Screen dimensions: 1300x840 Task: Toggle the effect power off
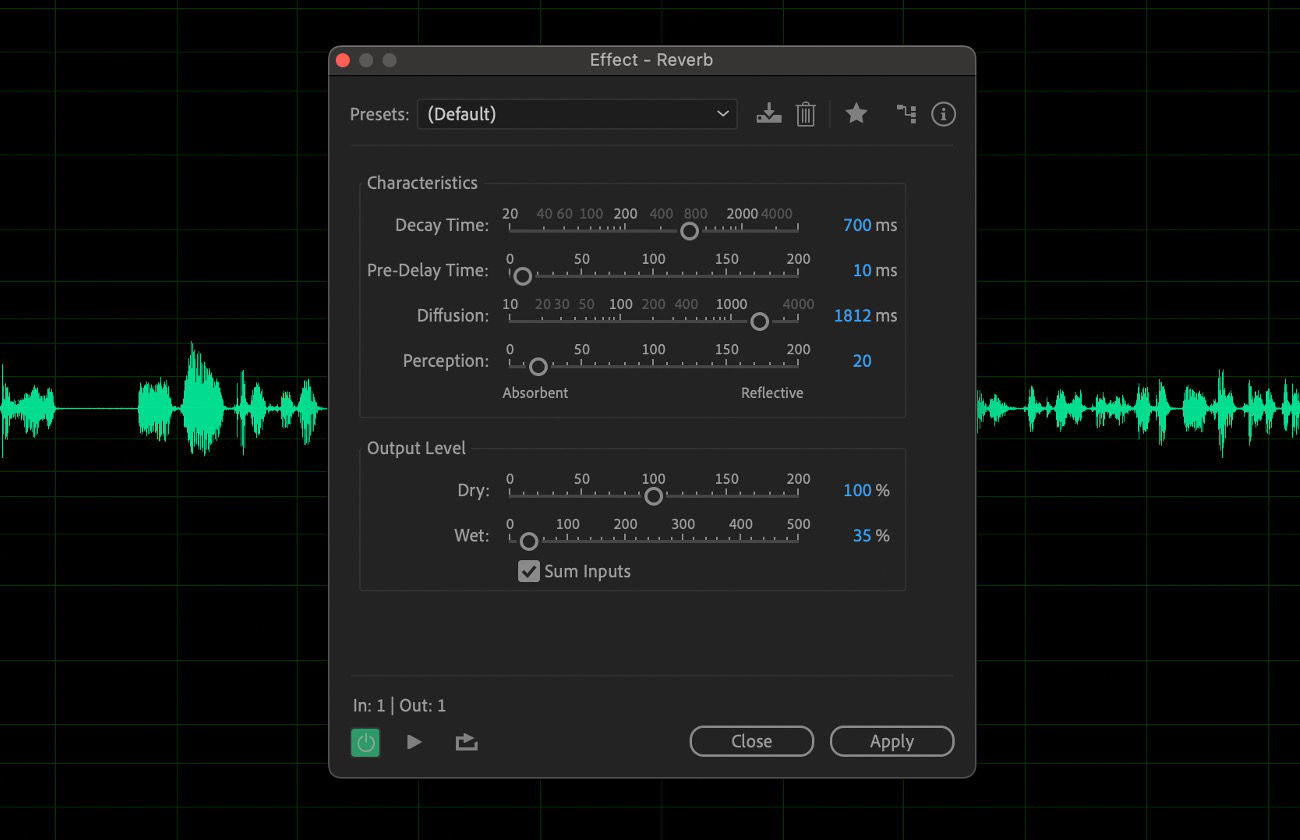pyautogui.click(x=365, y=742)
